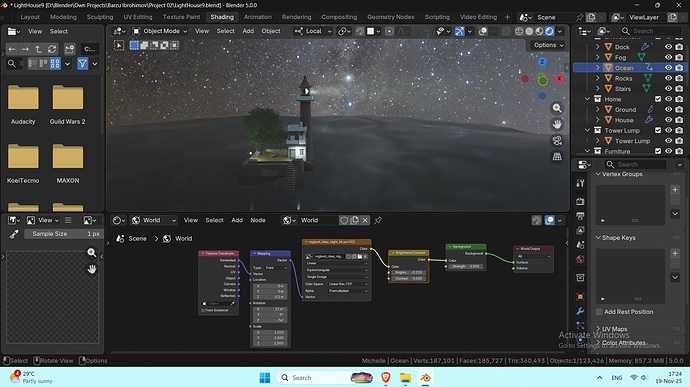Adjust Background node Strength value

466,266
